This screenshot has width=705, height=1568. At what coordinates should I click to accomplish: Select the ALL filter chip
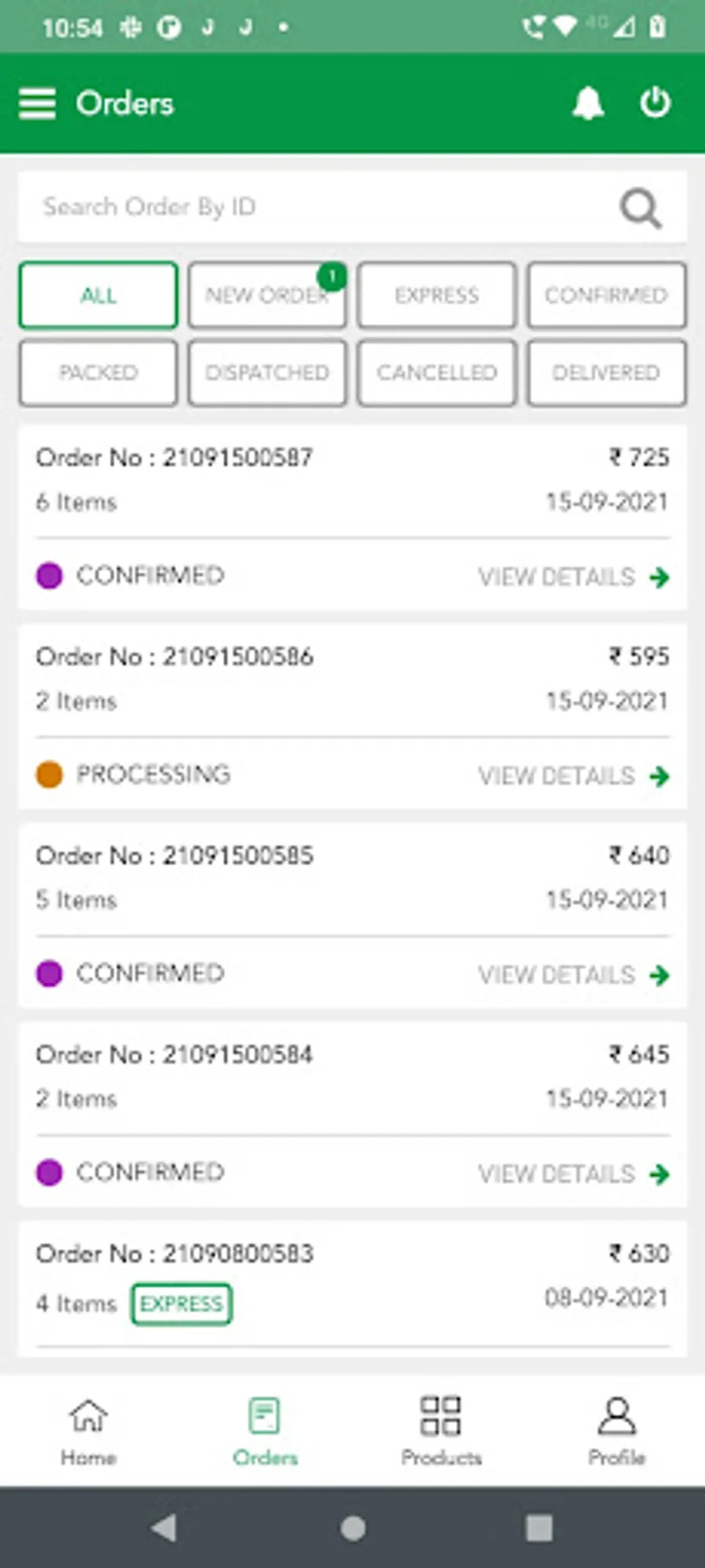point(98,295)
